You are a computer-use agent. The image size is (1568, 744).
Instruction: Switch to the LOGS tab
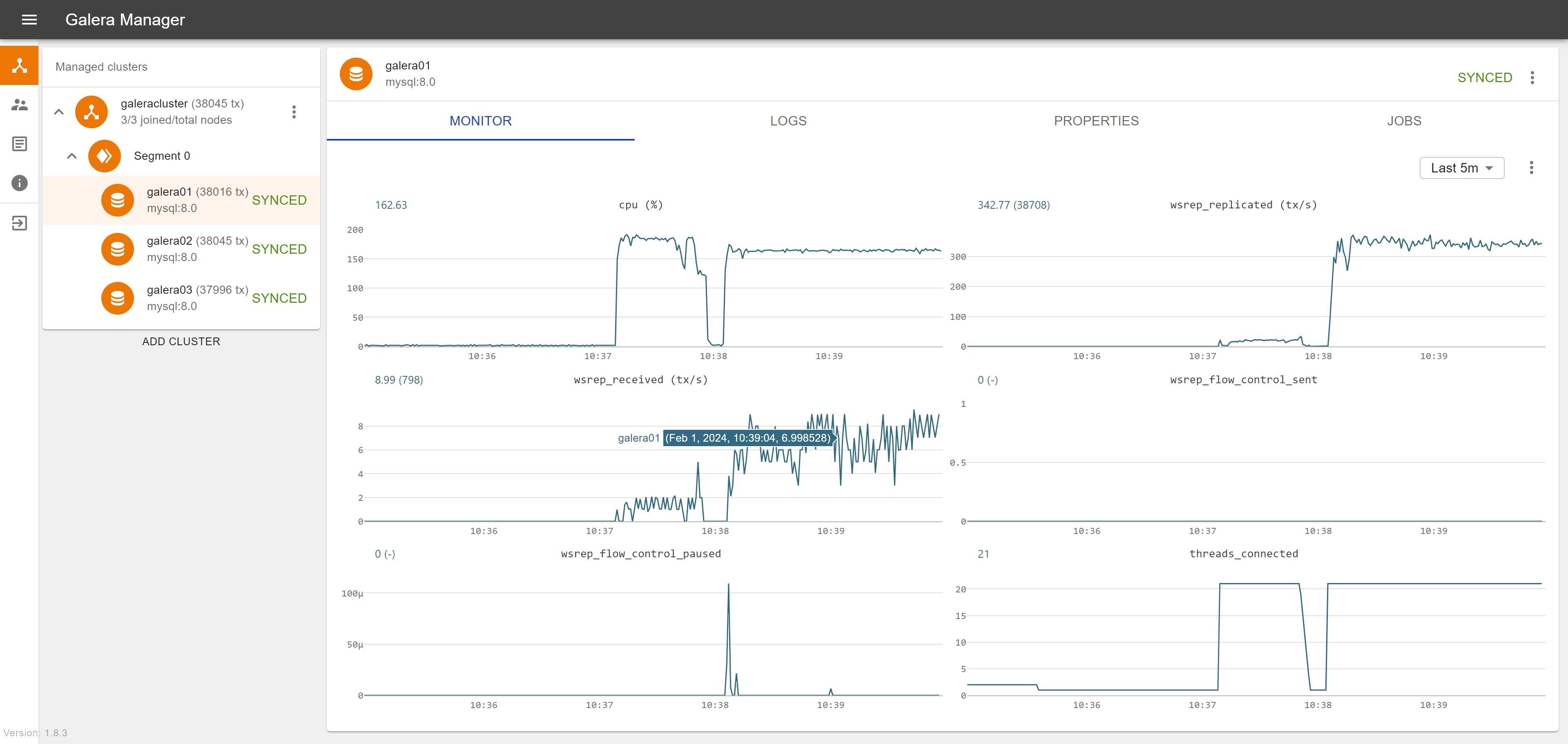pyautogui.click(x=787, y=121)
